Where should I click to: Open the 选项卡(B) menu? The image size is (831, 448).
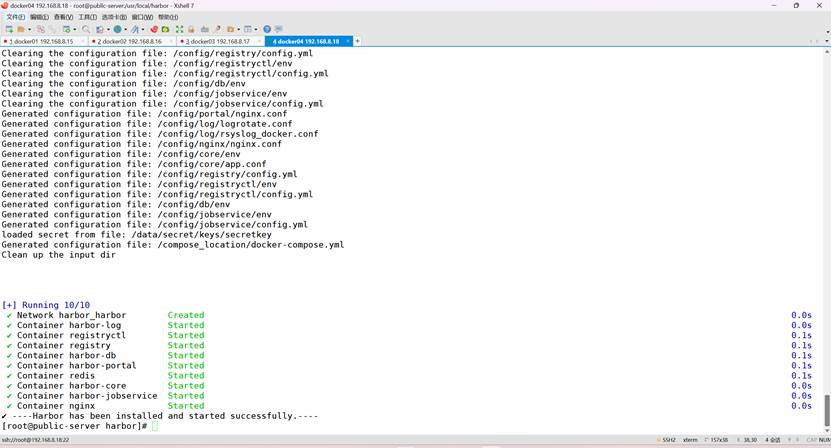tap(114, 17)
